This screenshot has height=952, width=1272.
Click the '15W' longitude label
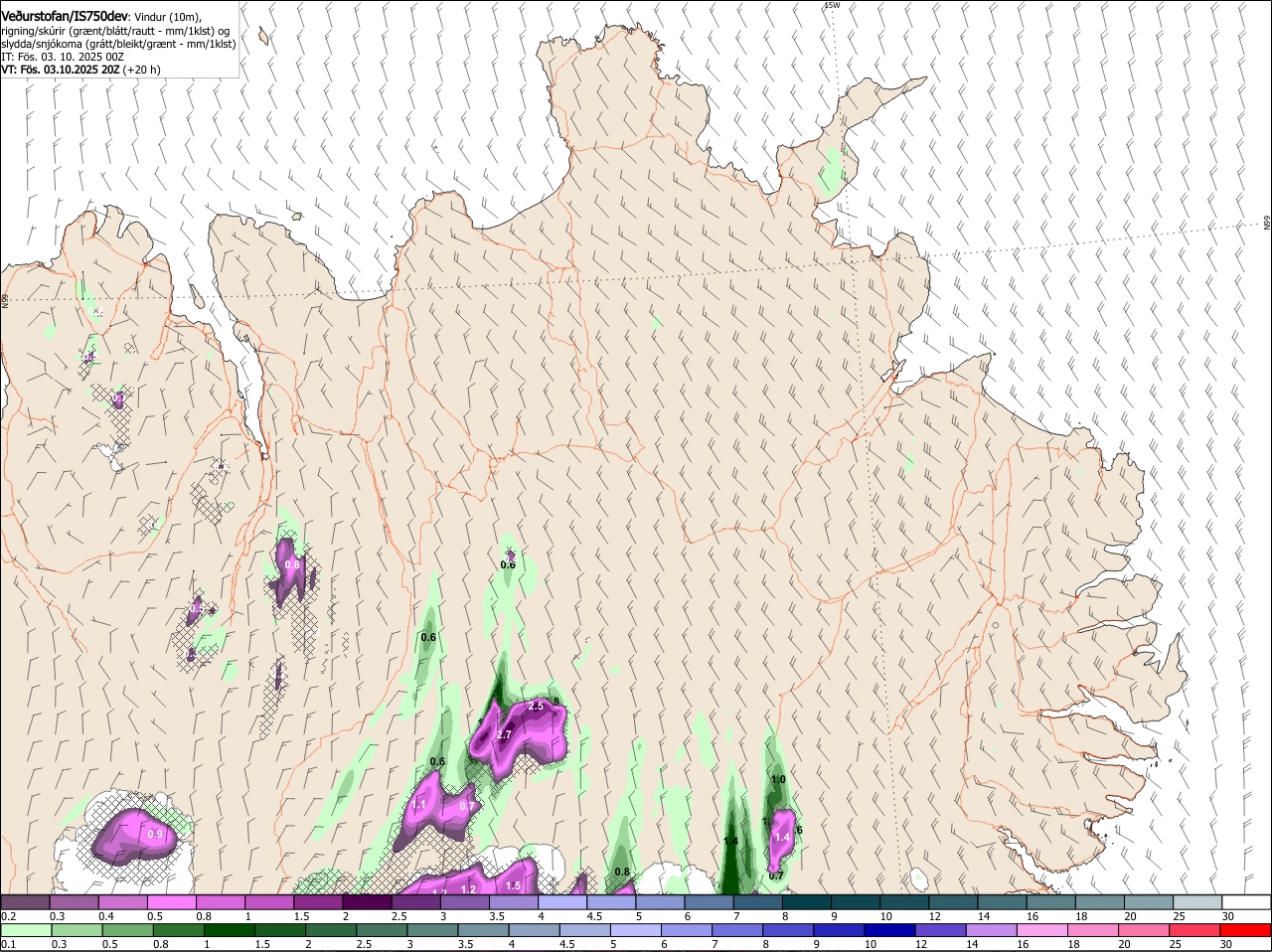[832, 5]
